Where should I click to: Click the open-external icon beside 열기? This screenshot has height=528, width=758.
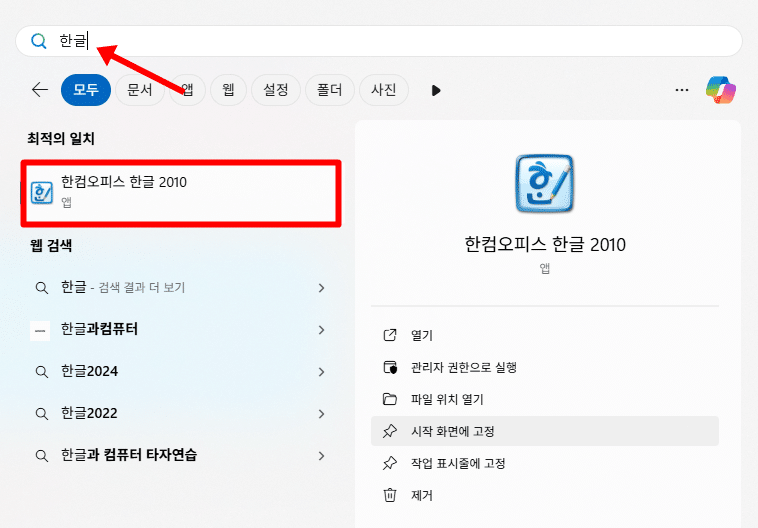(x=390, y=335)
